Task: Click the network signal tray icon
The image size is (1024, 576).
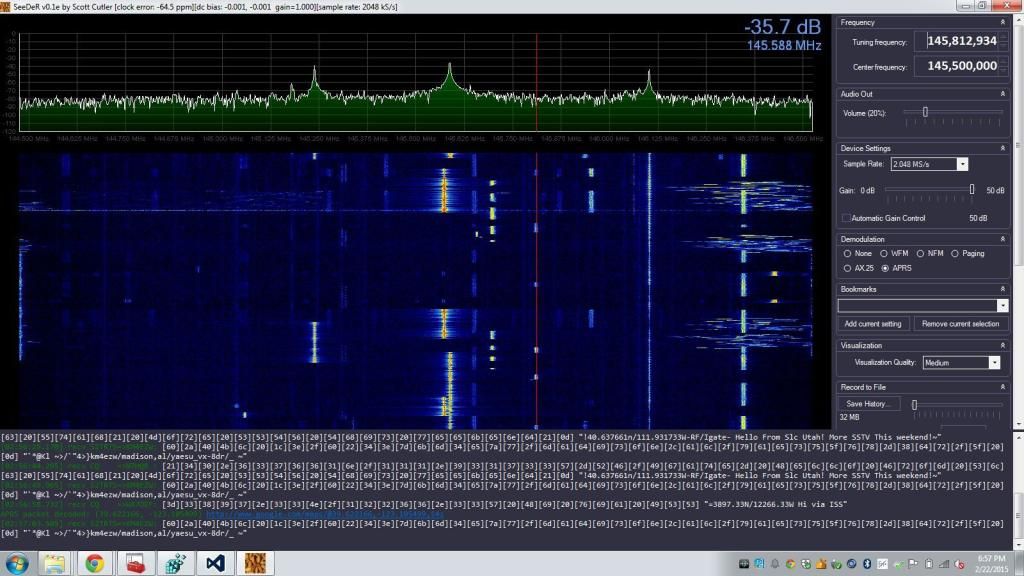Action: pyautogui.click(x=944, y=564)
